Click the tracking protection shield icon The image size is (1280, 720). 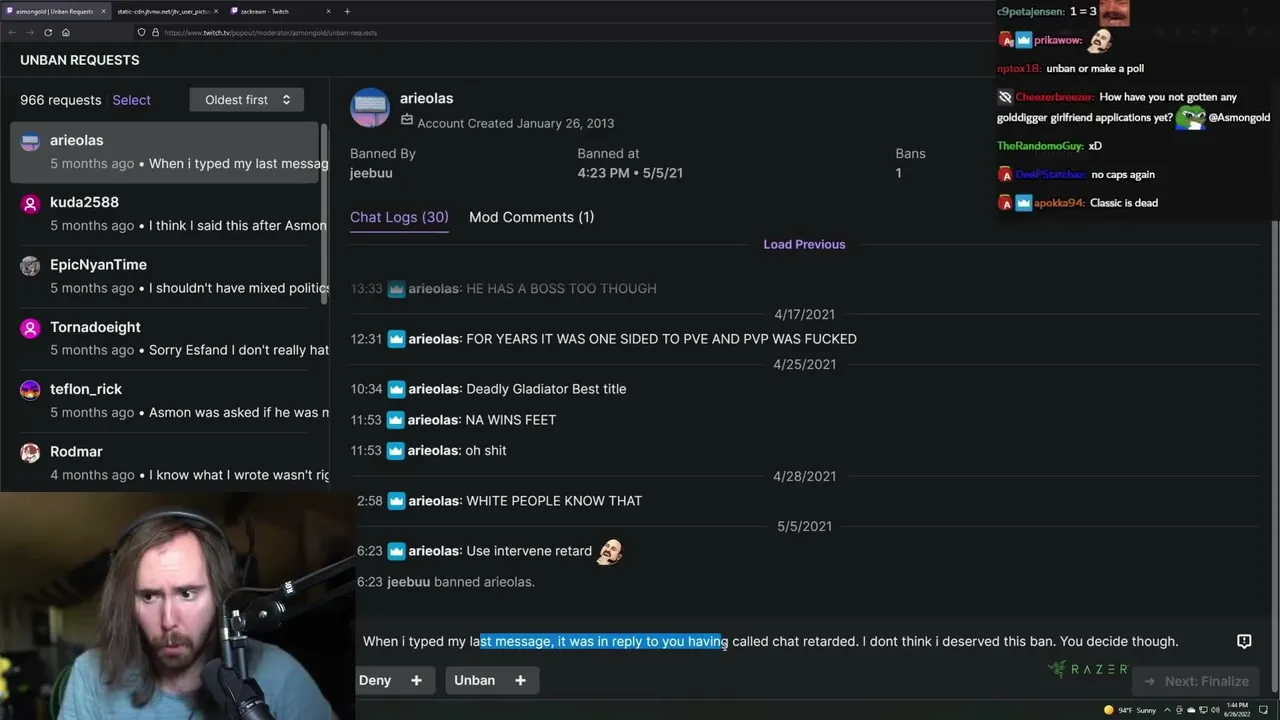pos(141,33)
